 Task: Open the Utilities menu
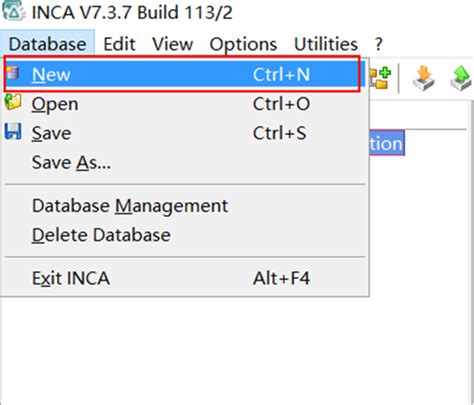(x=326, y=44)
